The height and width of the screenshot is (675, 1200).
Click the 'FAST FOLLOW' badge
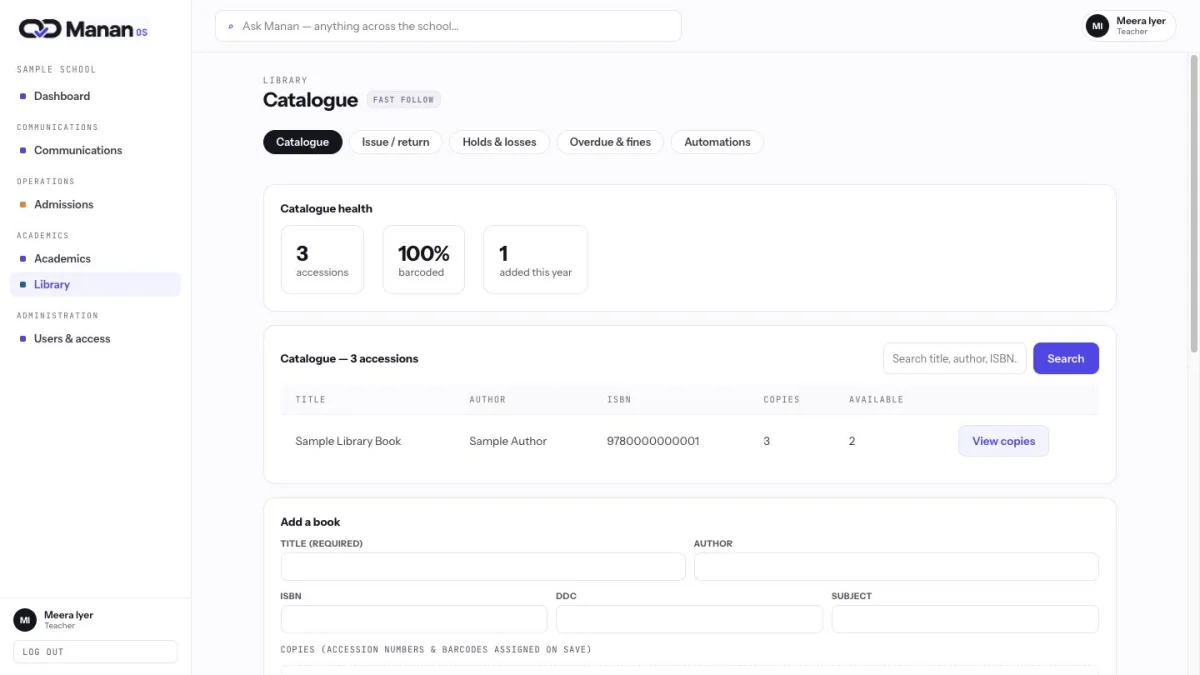coord(404,100)
